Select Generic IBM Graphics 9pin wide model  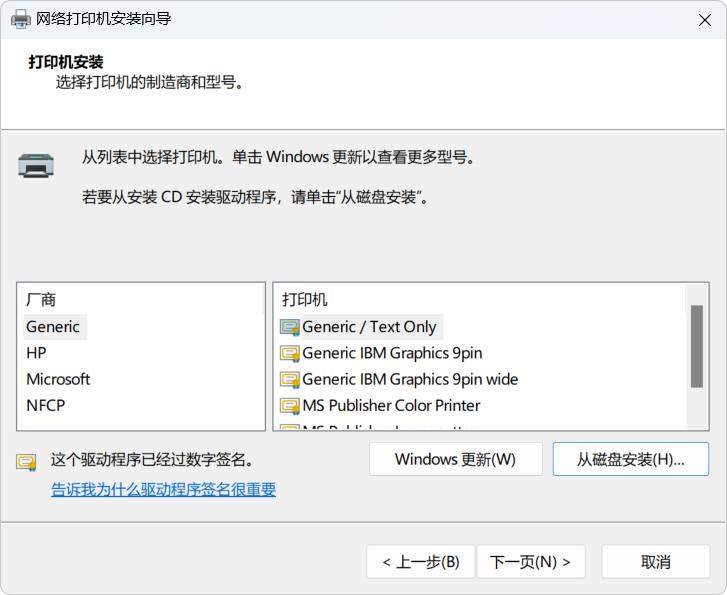pos(410,379)
